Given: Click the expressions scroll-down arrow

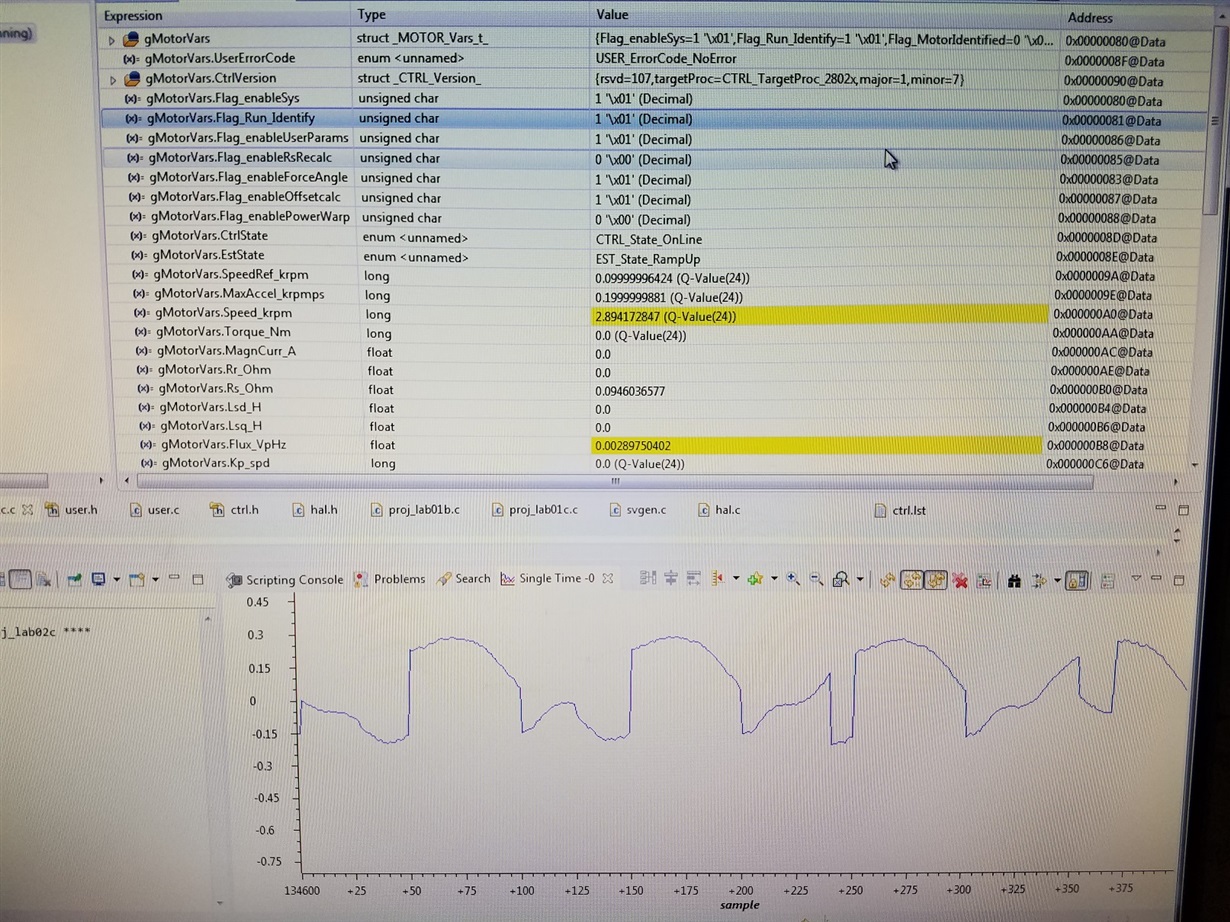Looking at the screenshot, I should [x=1195, y=465].
